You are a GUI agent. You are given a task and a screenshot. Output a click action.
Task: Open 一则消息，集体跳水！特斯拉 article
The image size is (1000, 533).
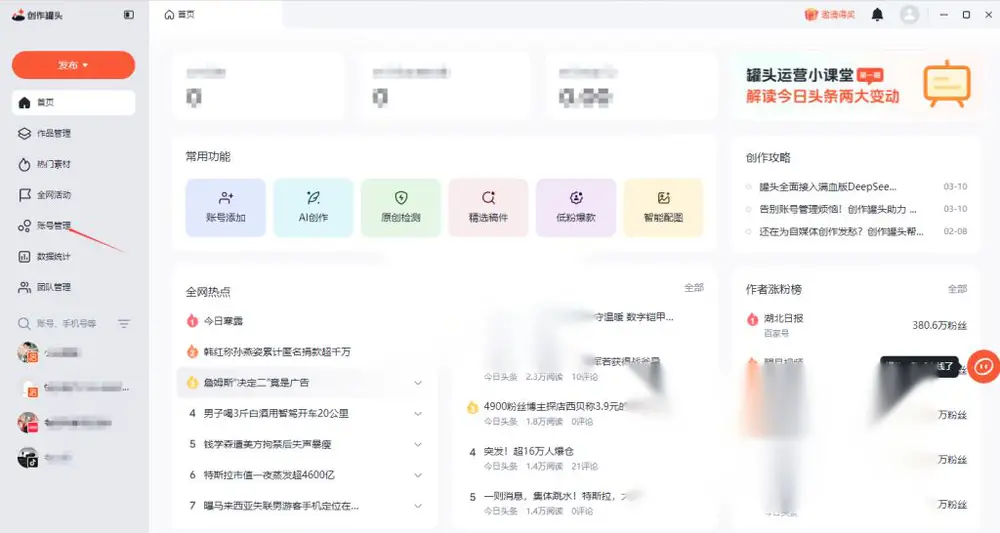click(x=556, y=496)
